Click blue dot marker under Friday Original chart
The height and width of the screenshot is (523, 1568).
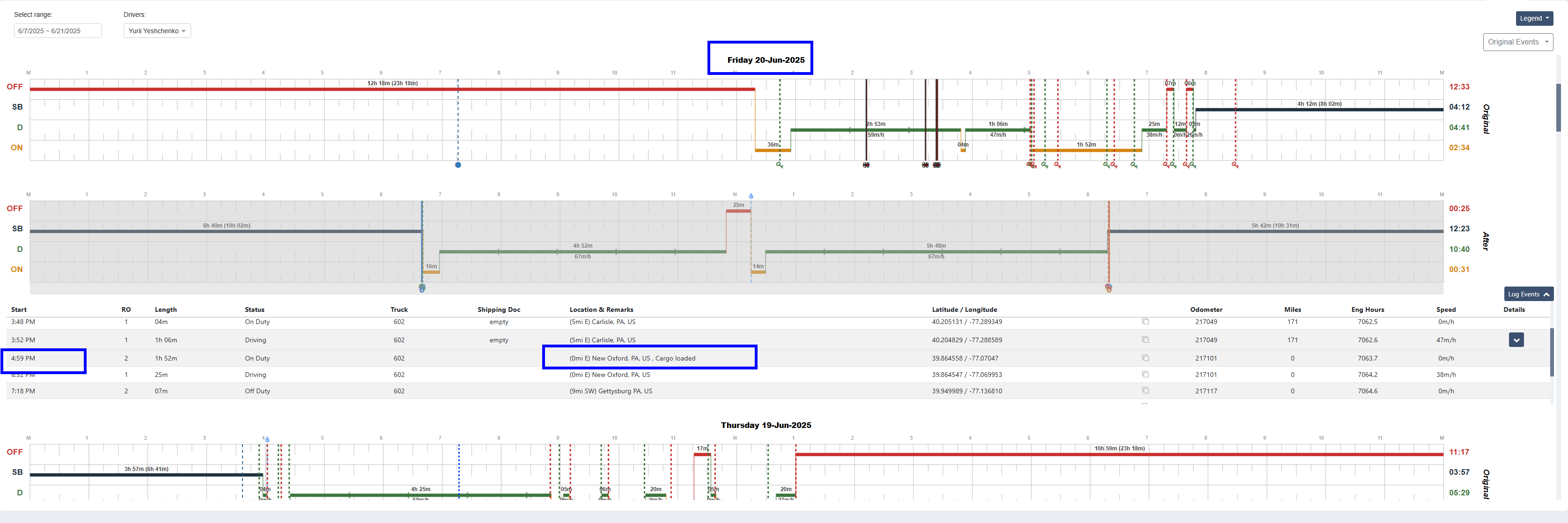[458, 165]
